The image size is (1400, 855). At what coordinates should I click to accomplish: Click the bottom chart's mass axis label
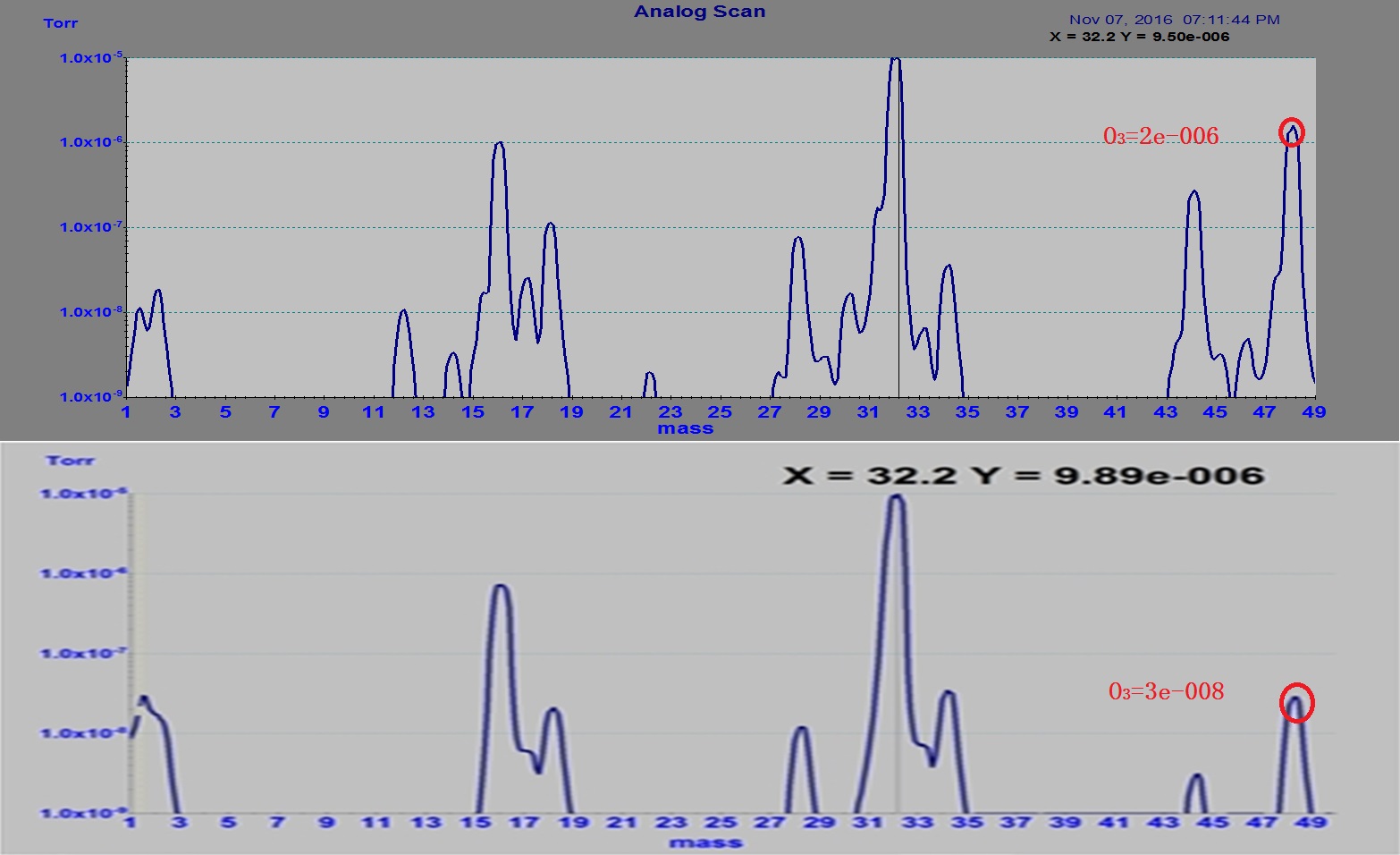(705, 842)
